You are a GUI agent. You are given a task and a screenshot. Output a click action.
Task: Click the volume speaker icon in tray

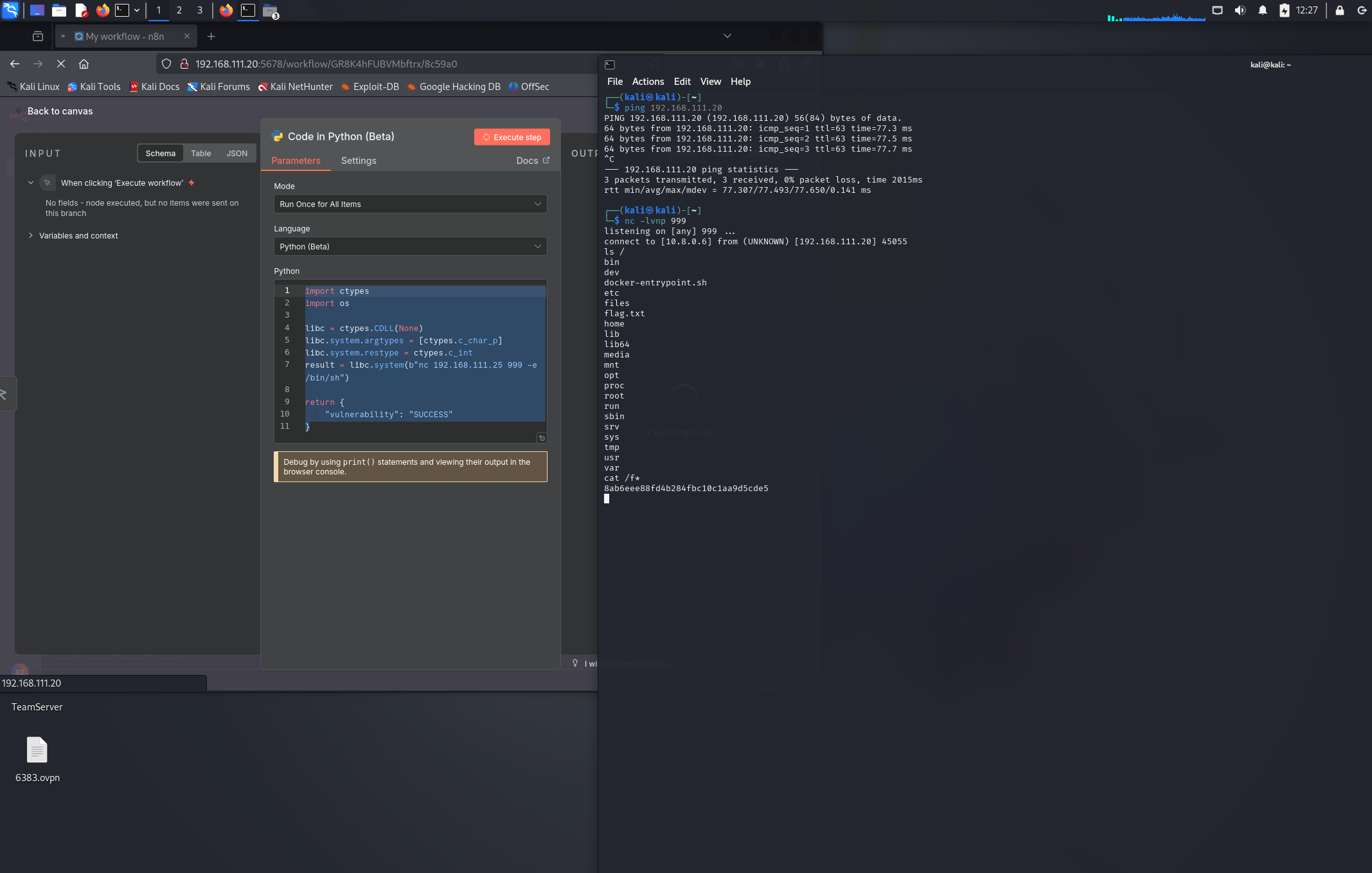pyautogui.click(x=1240, y=10)
